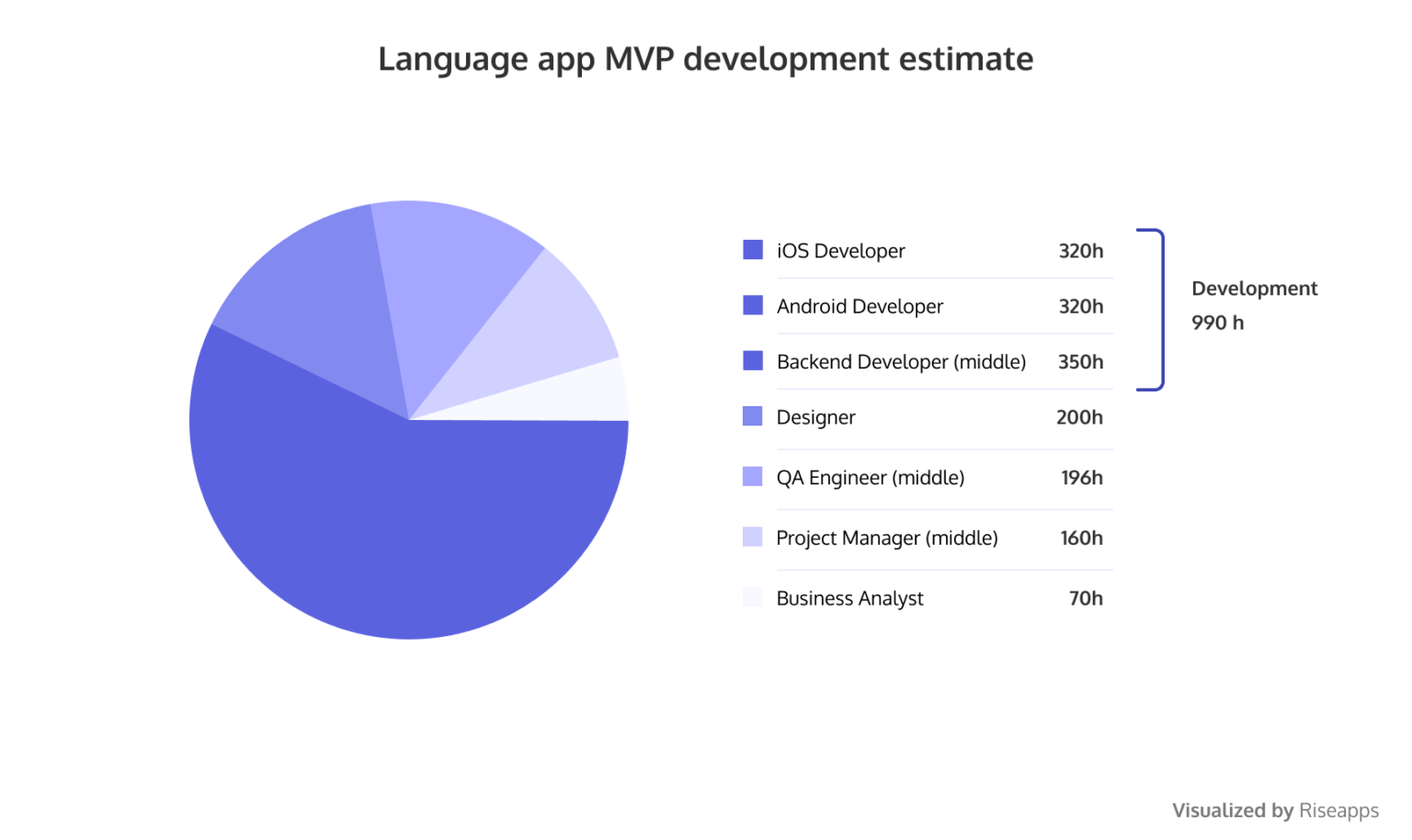Click the iOS Developer legend color square
The image size is (1412, 840).
click(752, 249)
